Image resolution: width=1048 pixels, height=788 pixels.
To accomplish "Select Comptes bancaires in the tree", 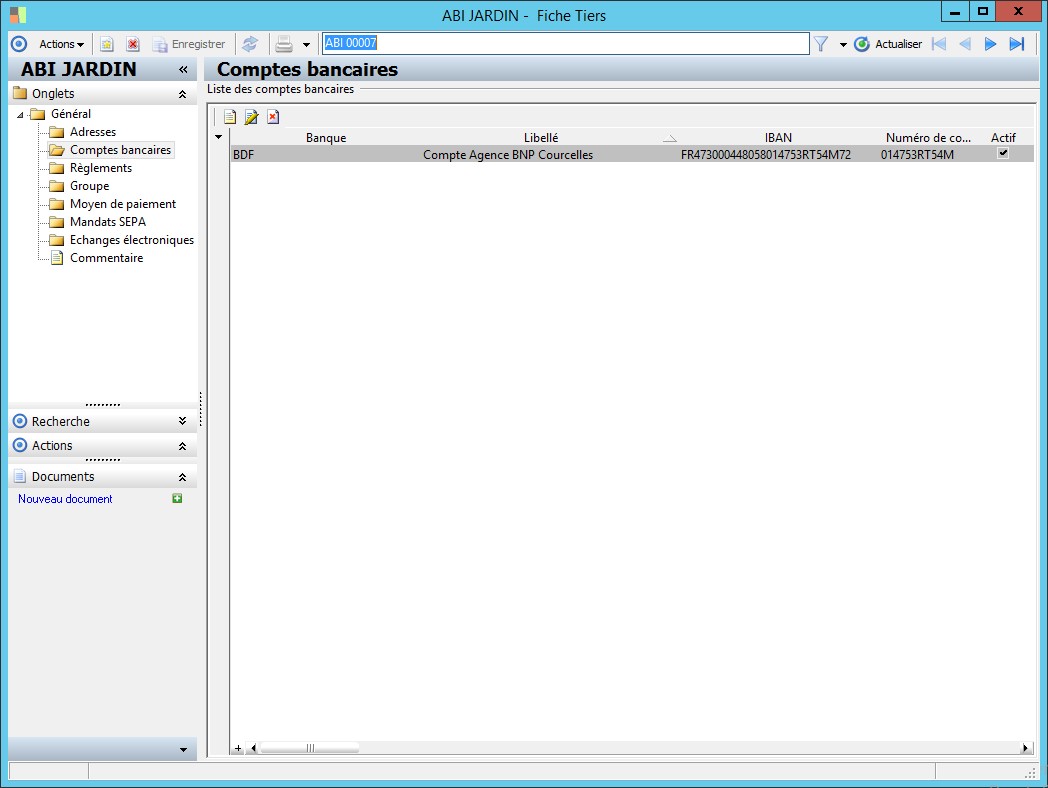I will [120, 150].
